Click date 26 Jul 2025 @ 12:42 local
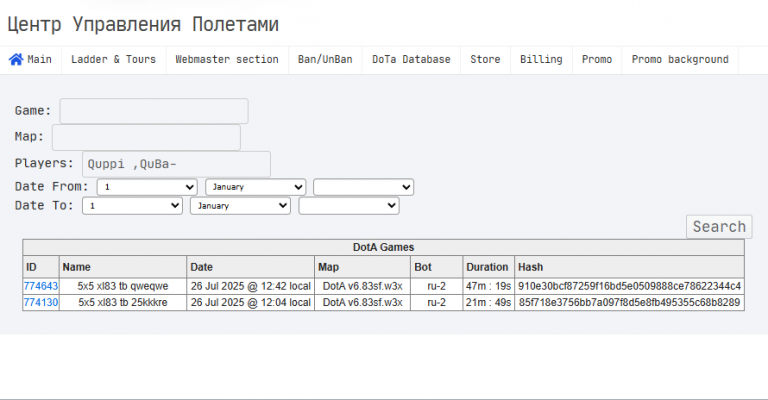This screenshot has width=768, height=400. pyautogui.click(x=251, y=286)
